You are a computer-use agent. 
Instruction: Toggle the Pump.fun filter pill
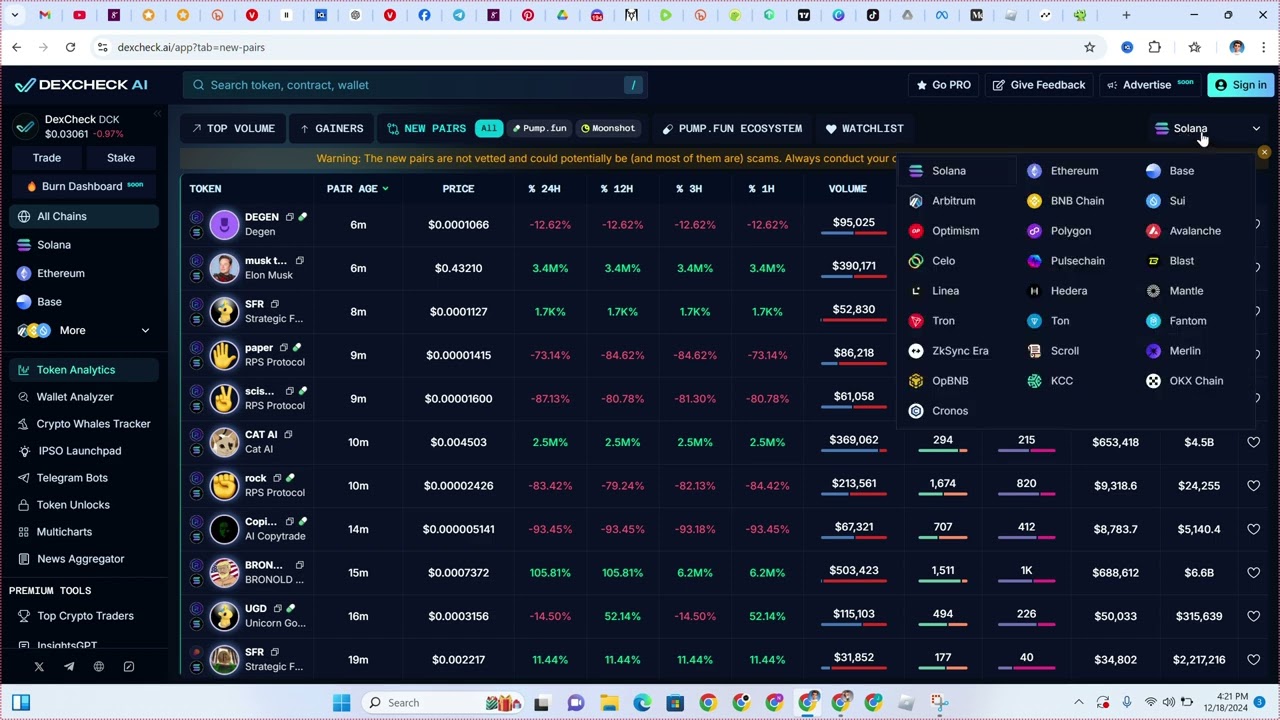point(540,128)
